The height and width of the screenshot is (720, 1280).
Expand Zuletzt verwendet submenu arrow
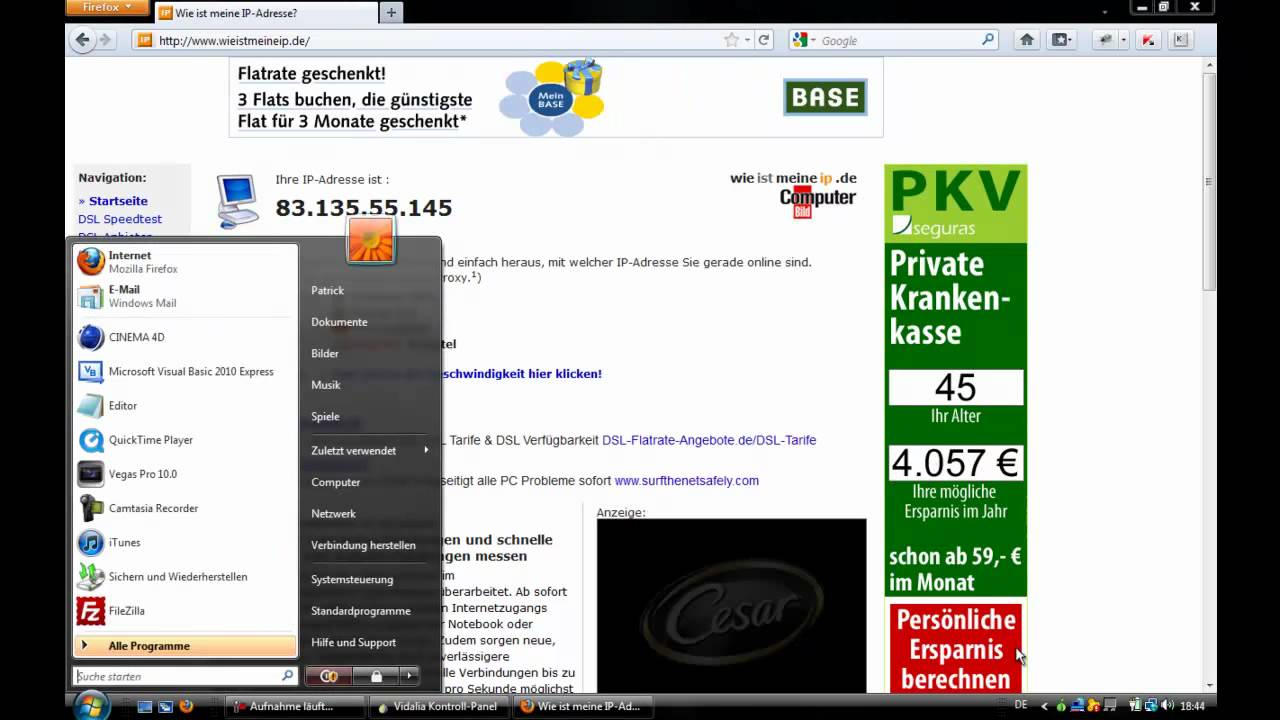point(426,450)
